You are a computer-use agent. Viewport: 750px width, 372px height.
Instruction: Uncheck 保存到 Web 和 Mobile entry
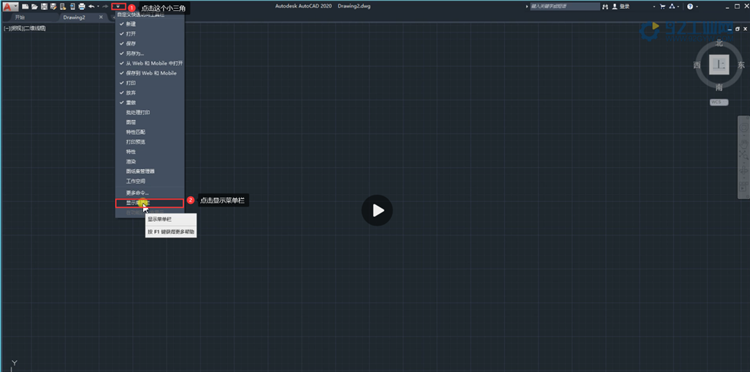tap(150, 73)
